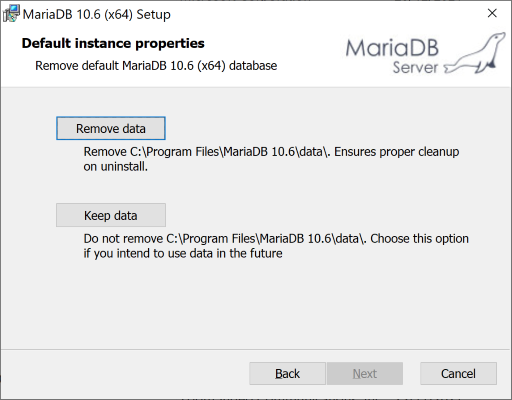Screen dimensions: 512x400
Task: Close the setup window with the X
Action: click(492, 13)
